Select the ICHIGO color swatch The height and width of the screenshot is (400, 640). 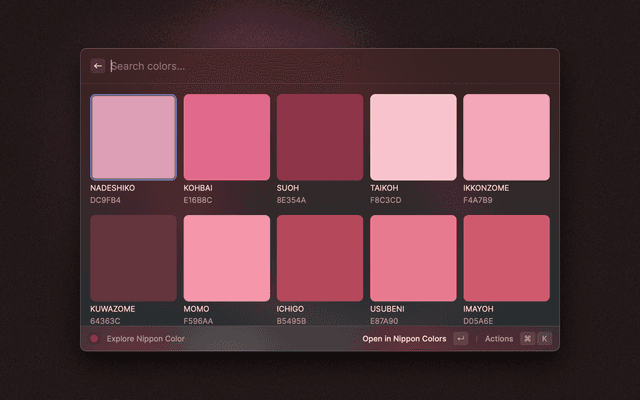[320, 258]
